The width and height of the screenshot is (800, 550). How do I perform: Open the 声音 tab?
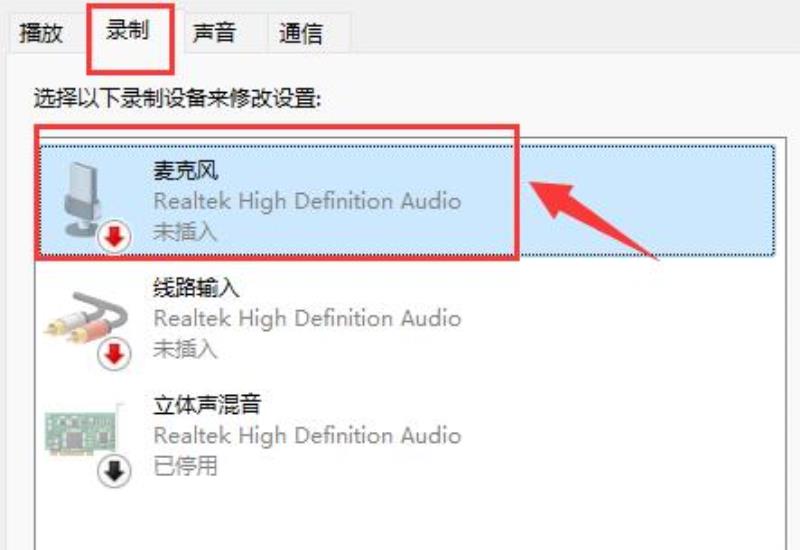click(x=214, y=33)
